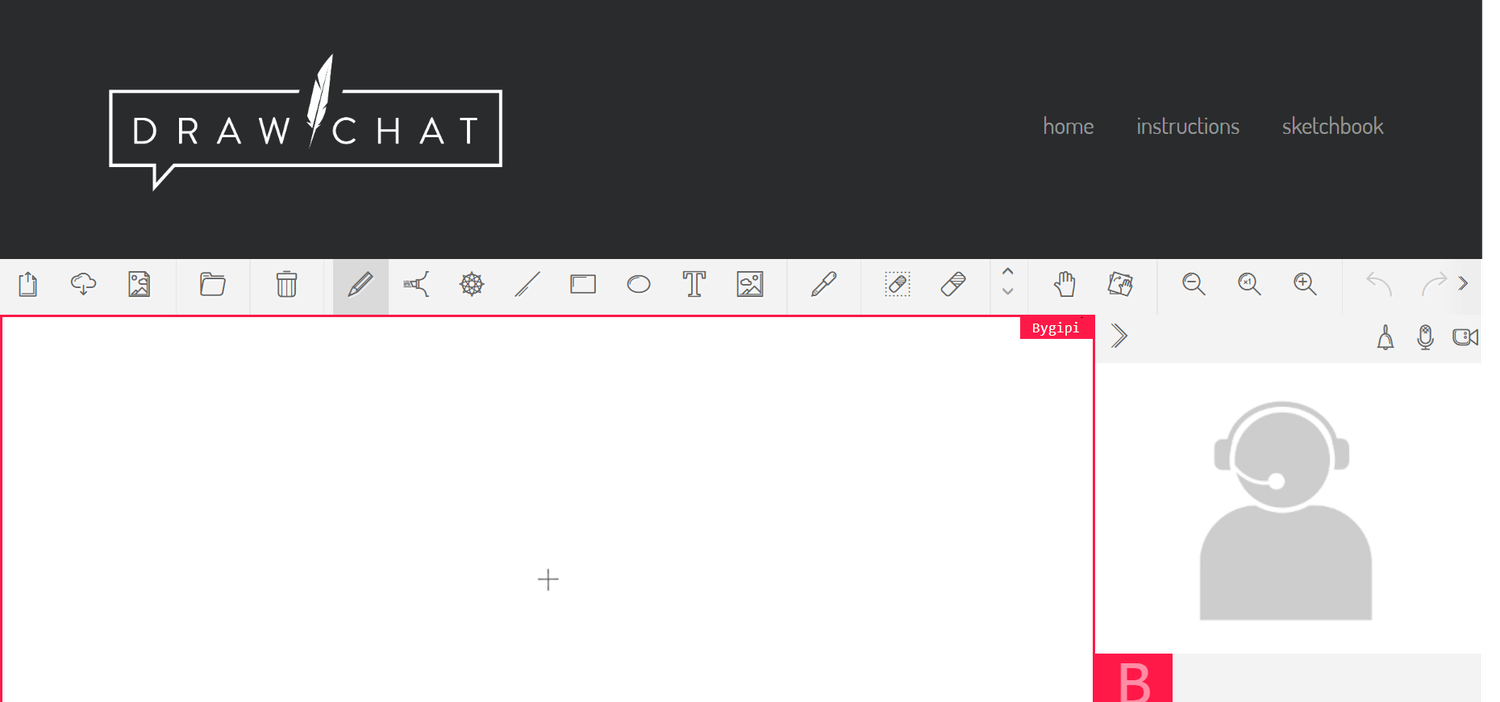
Task: Mute the microphone
Action: 1424,336
